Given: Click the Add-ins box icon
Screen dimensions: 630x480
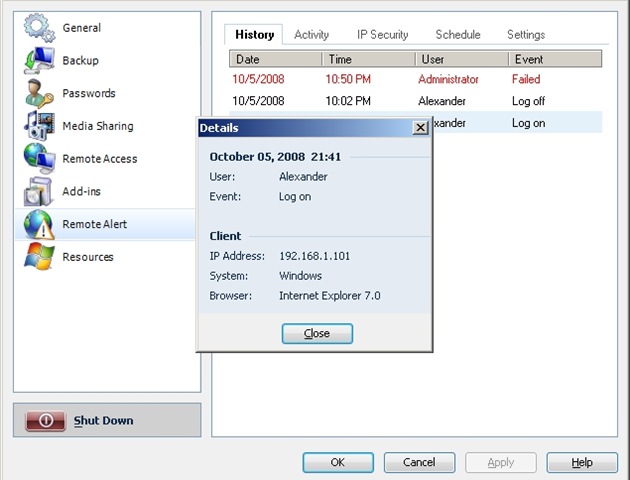Looking at the screenshot, I should point(38,191).
